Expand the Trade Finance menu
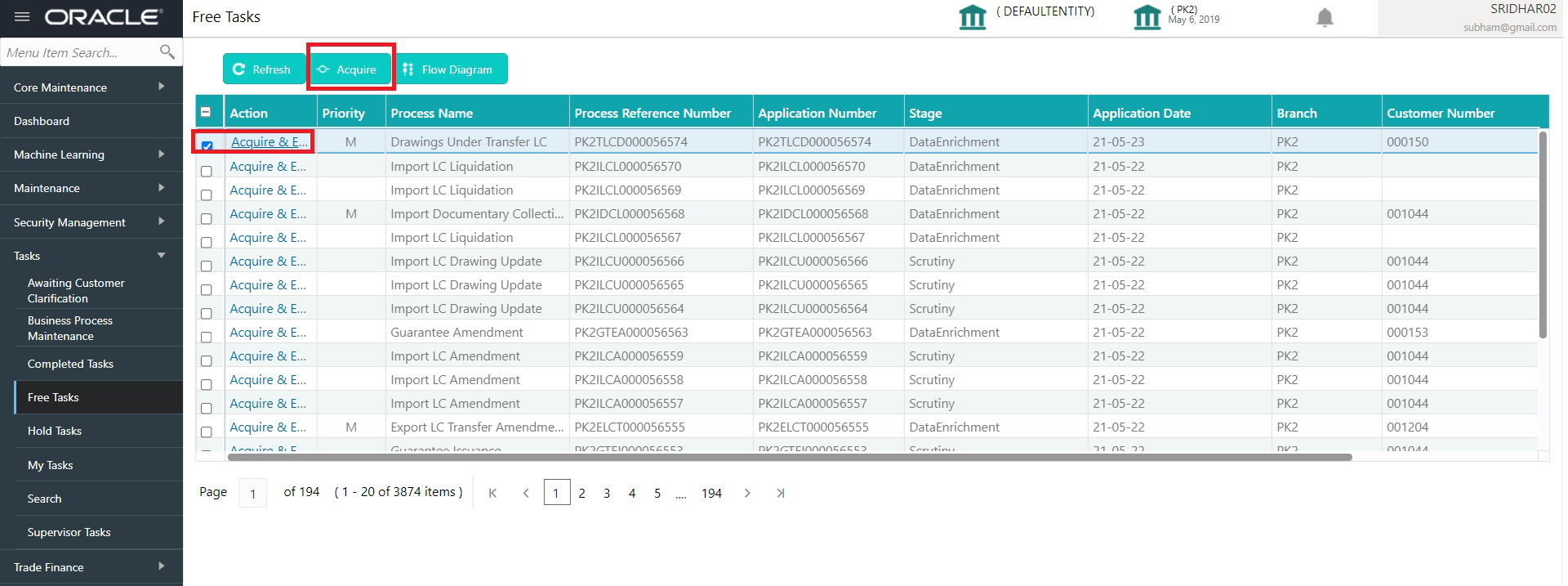The image size is (1568, 586). pos(91,566)
